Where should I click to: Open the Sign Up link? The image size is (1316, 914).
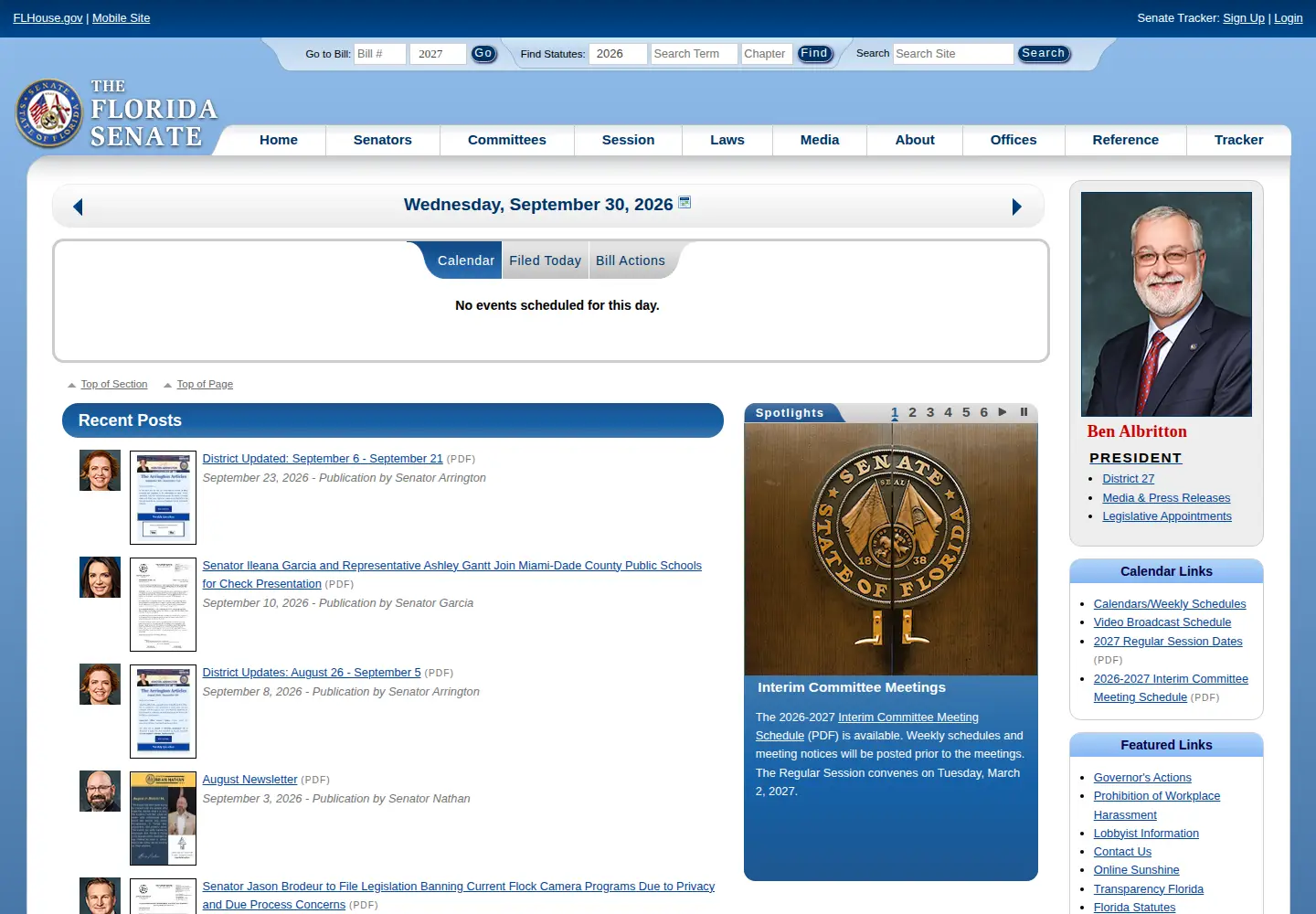click(x=1244, y=18)
